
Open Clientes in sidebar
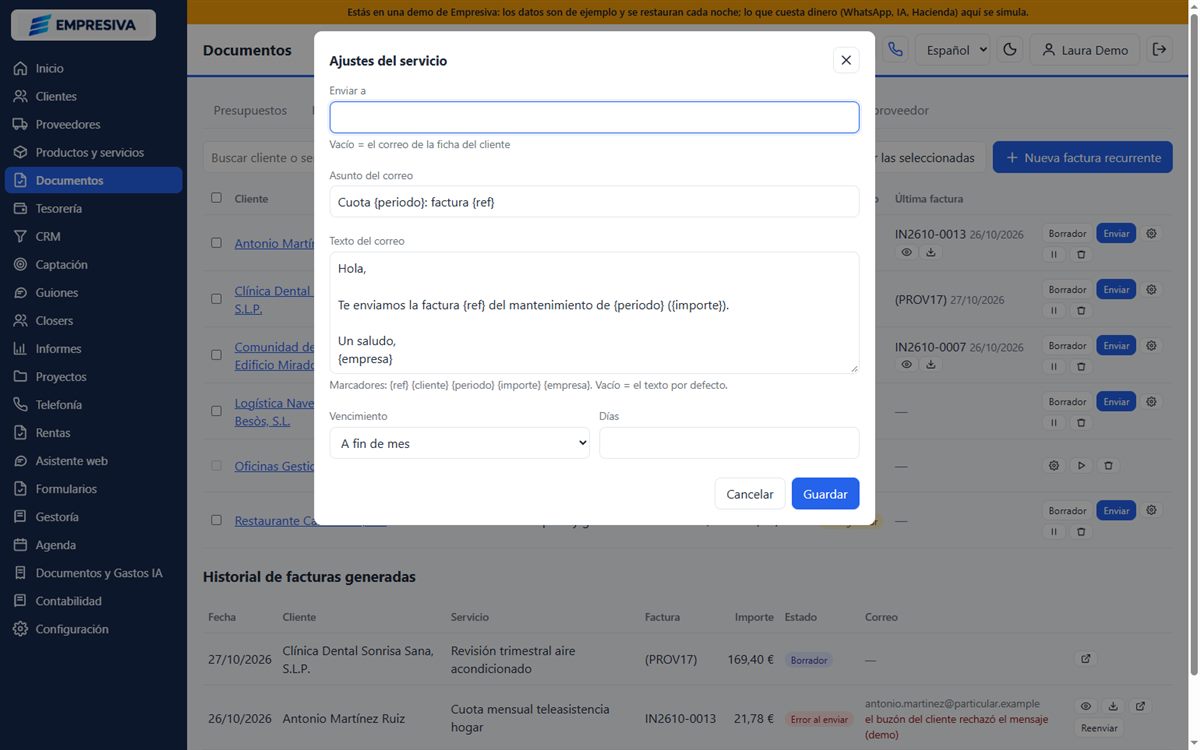93,96
